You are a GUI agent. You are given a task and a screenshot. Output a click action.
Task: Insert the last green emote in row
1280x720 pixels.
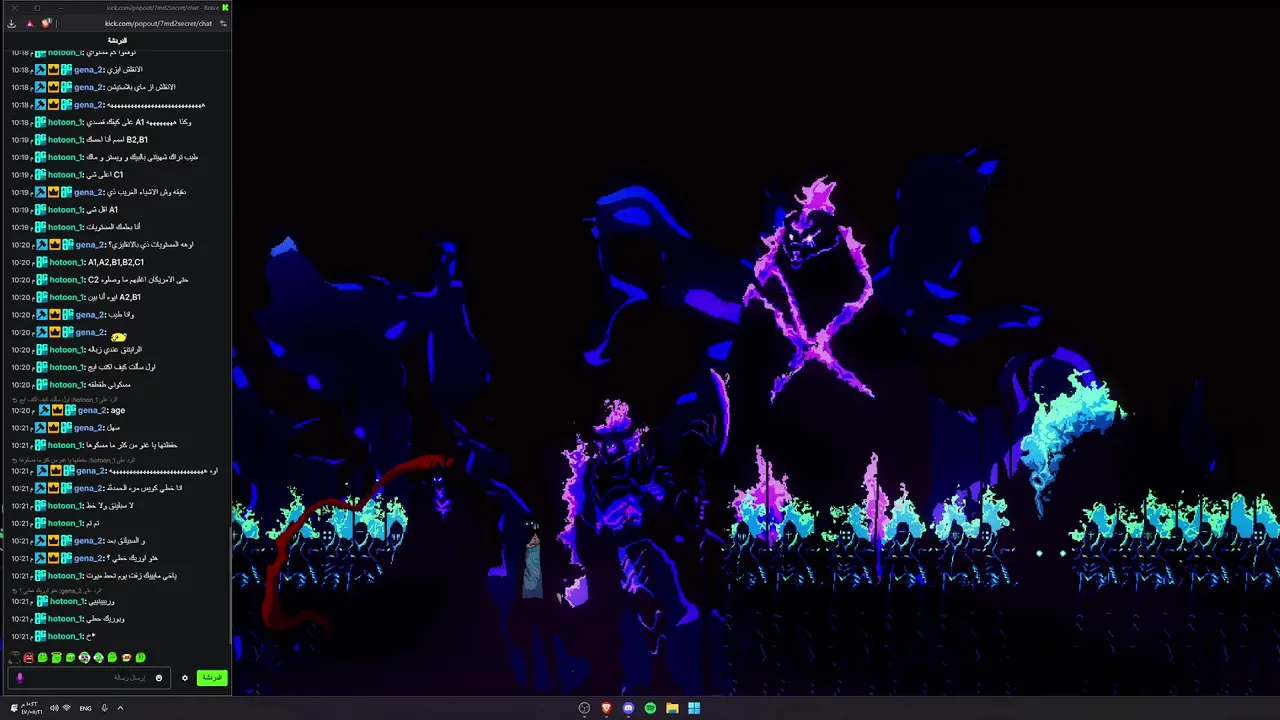[140, 657]
